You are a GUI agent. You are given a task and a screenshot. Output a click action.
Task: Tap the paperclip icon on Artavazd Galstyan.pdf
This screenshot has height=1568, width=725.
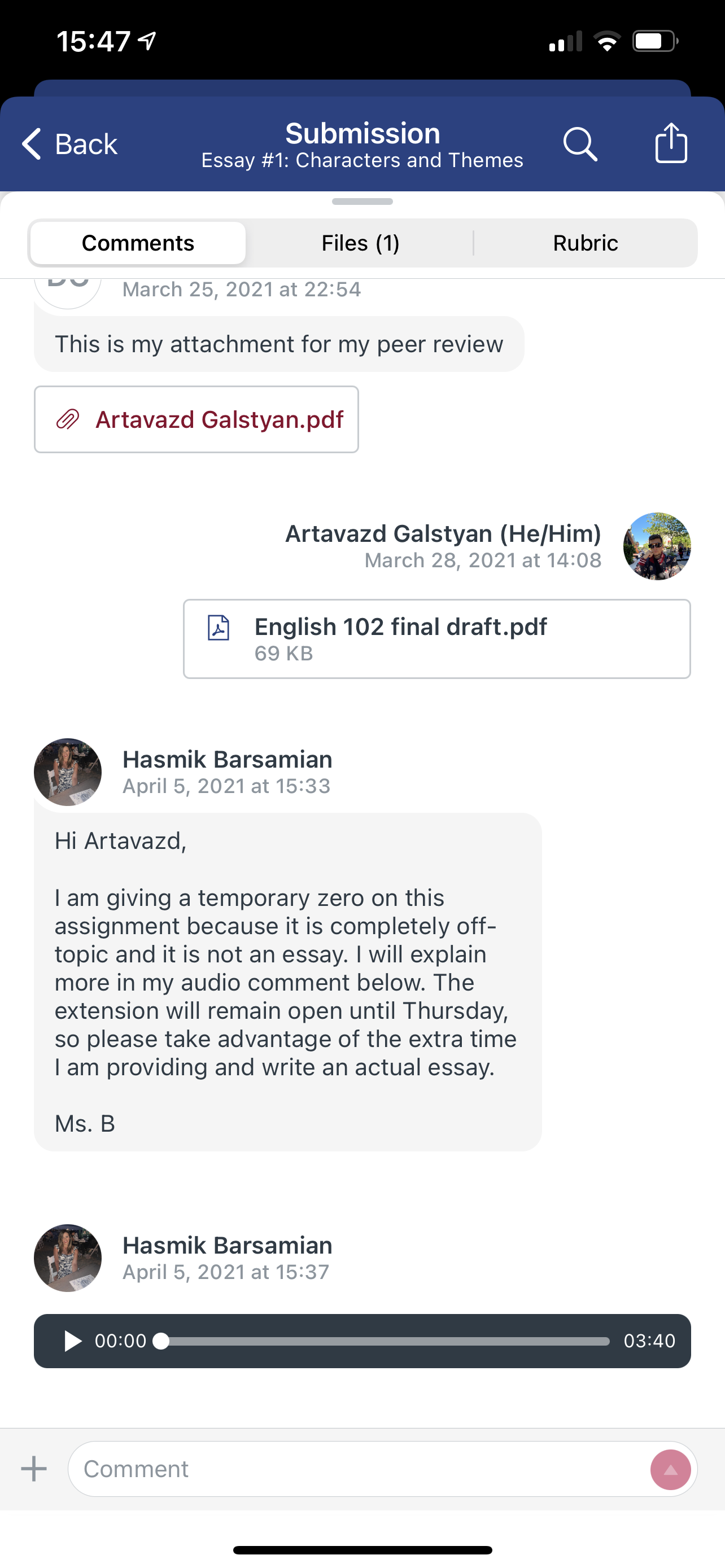pos(68,419)
